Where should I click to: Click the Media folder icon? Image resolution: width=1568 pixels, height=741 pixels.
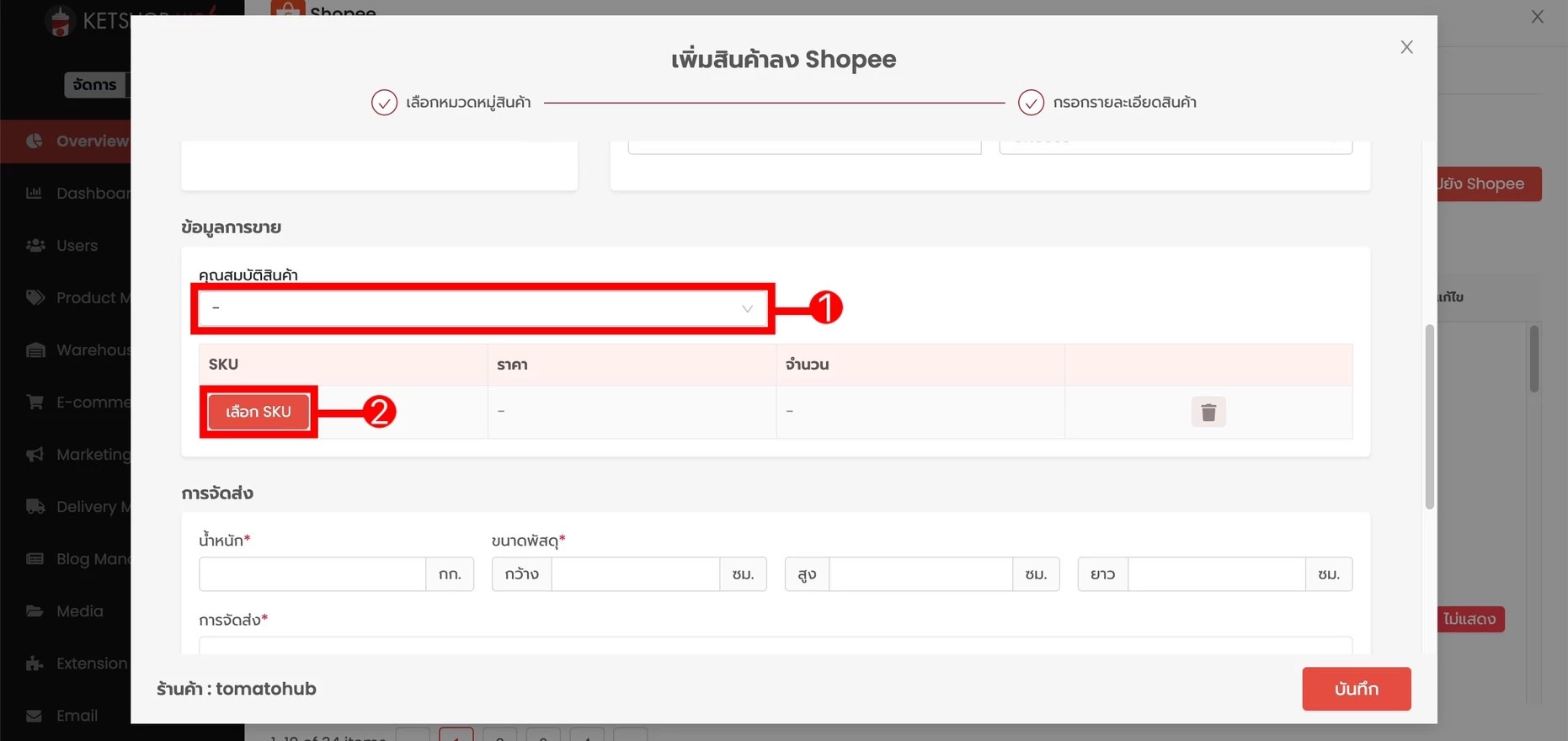(x=35, y=611)
